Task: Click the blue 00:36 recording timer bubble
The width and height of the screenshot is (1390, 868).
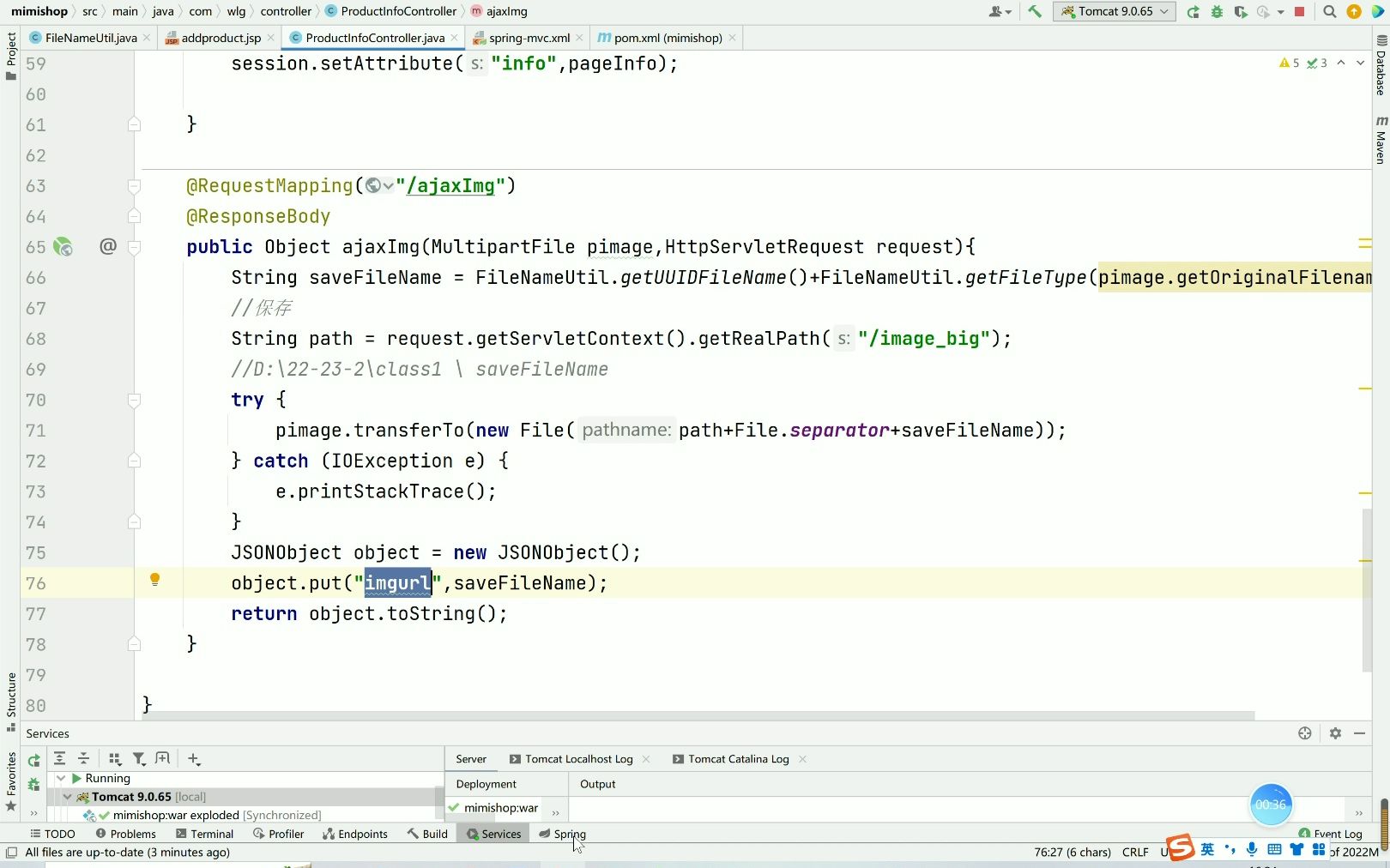Action: tap(1271, 805)
